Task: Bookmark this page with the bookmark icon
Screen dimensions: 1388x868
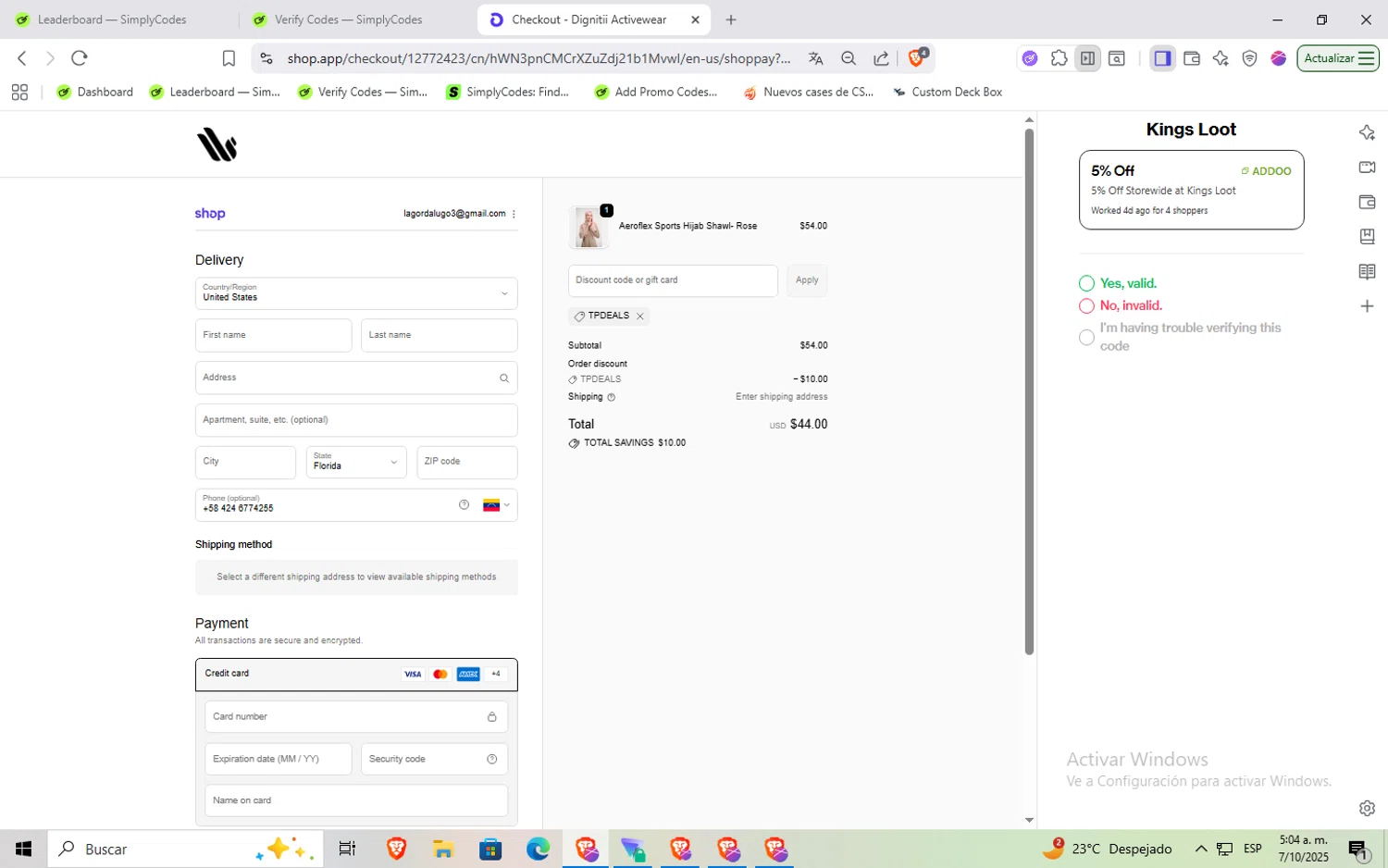Action: (229, 58)
